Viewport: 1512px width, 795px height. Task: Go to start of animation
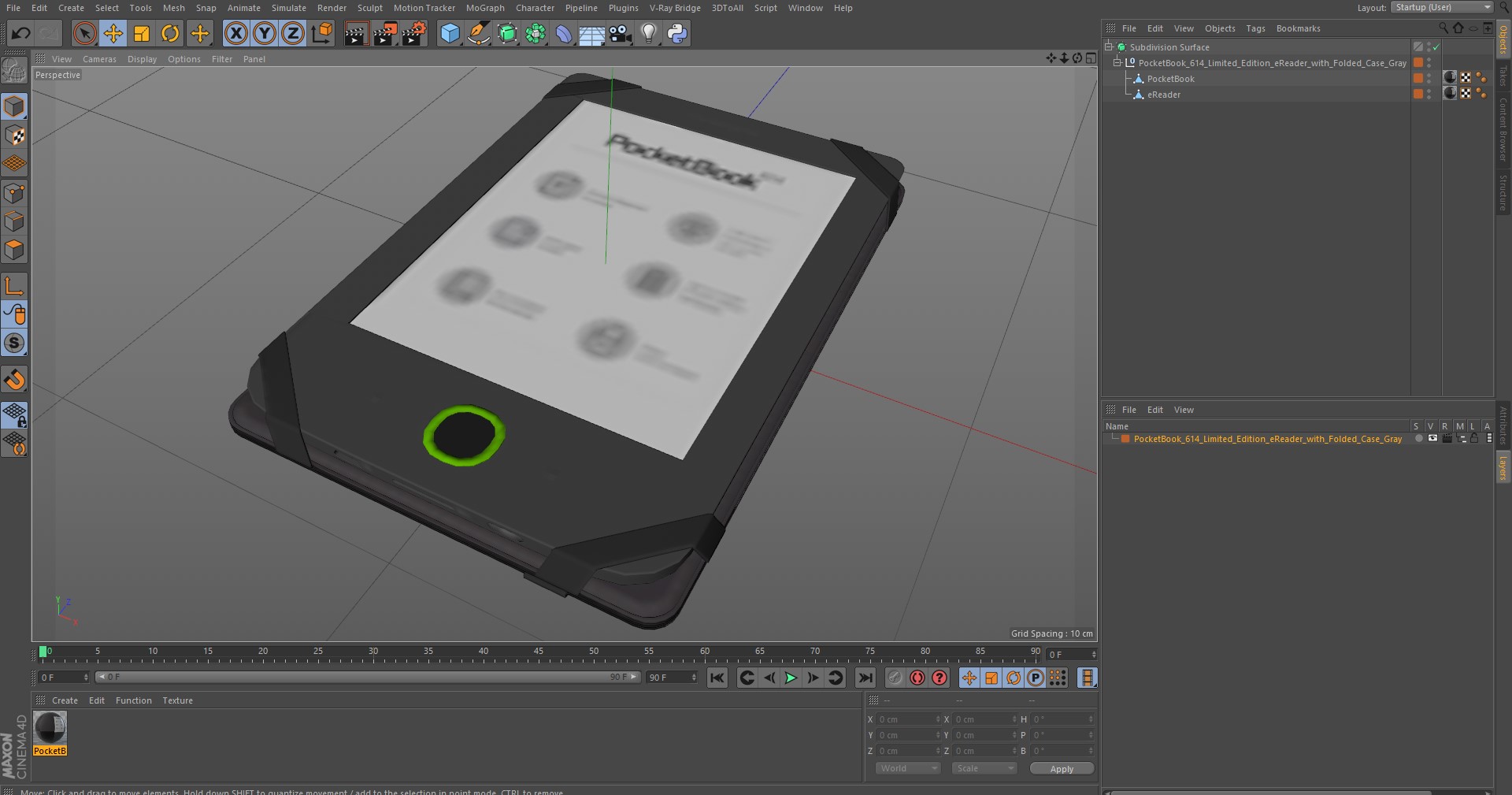(x=717, y=678)
